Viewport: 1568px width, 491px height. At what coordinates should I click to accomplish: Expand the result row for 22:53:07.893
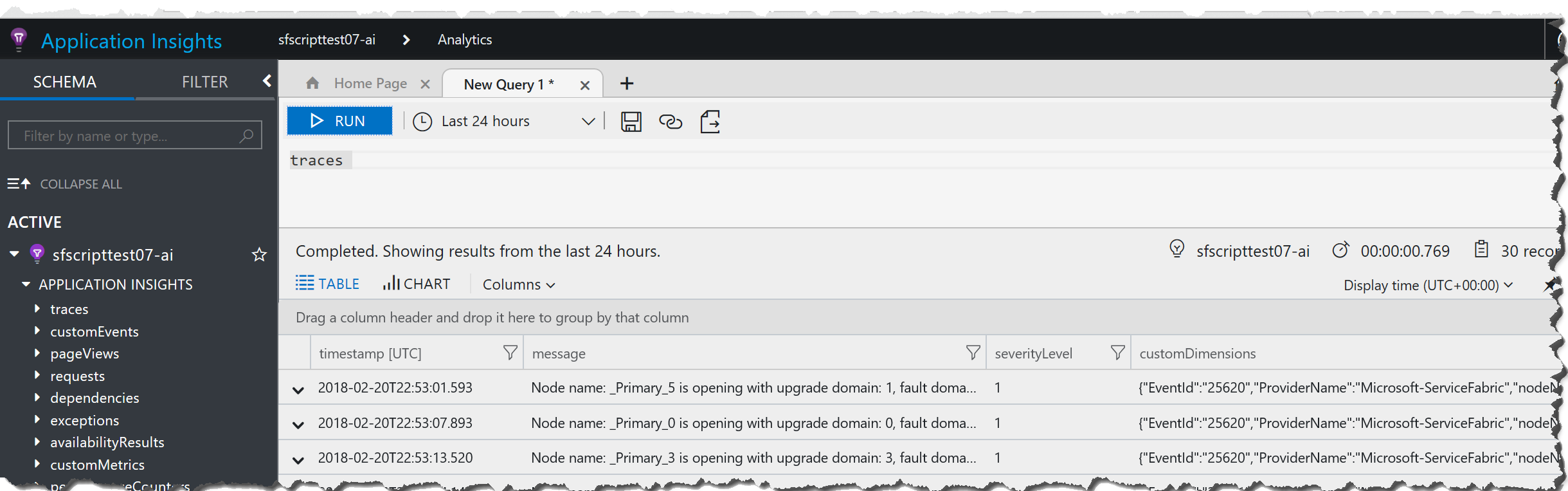click(298, 425)
